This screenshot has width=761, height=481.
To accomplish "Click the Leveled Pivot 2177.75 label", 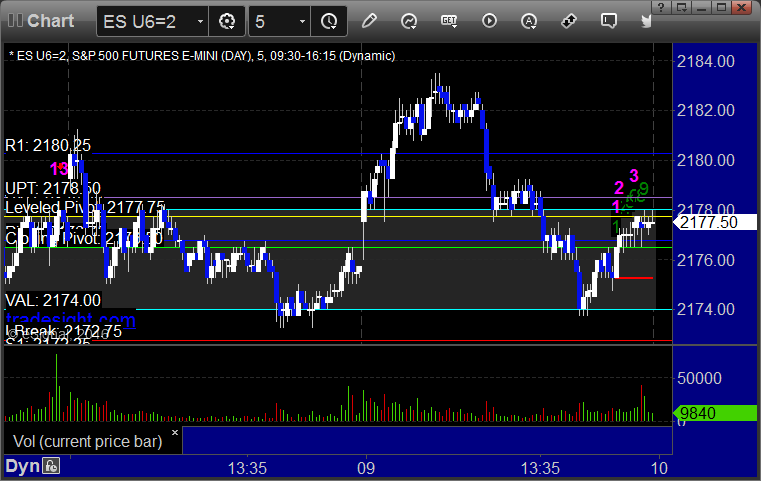I will [85, 208].
